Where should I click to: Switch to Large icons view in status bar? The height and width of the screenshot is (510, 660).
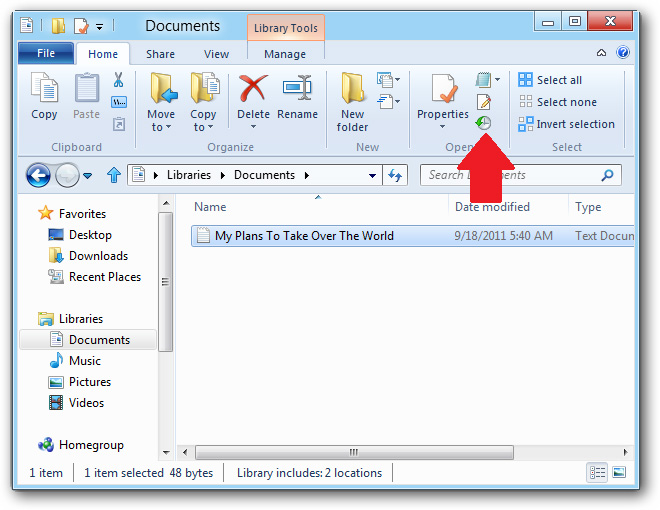[x=619, y=473]
